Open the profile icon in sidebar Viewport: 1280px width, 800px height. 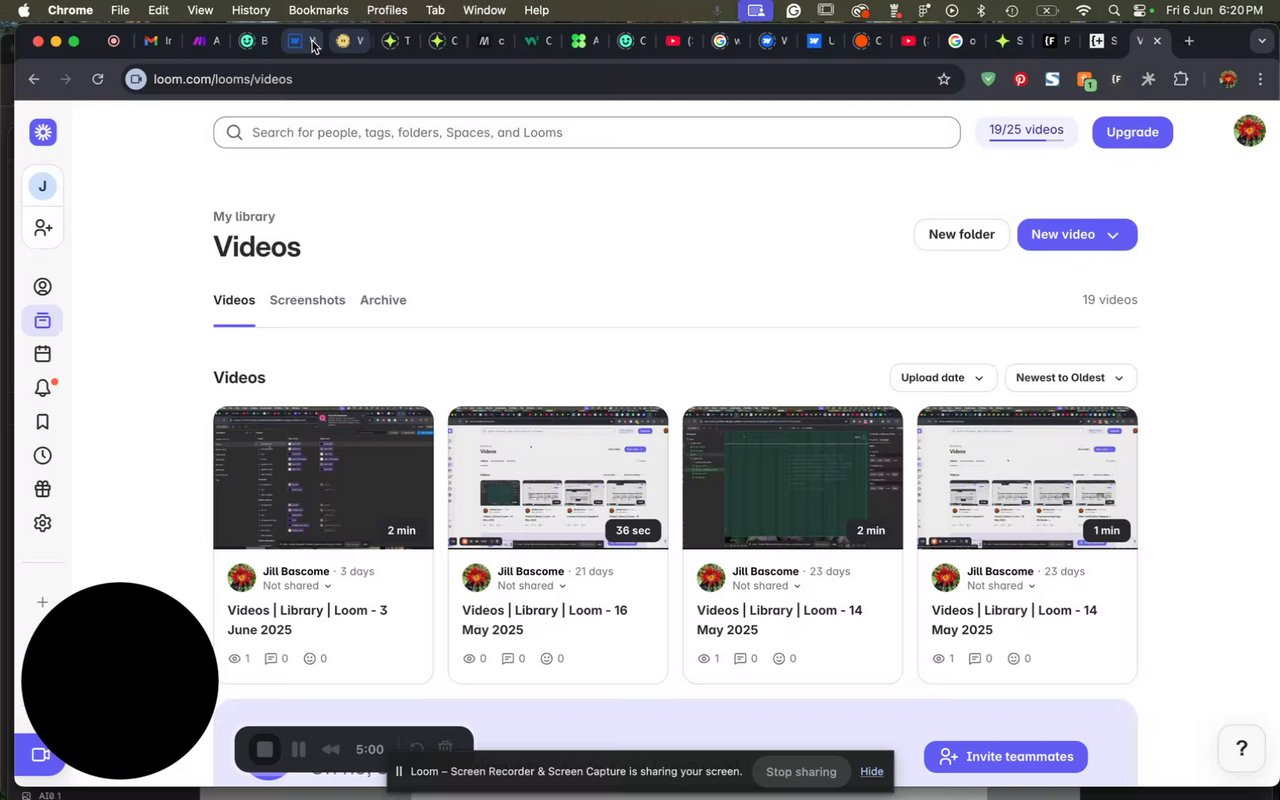tap(42, 287)
